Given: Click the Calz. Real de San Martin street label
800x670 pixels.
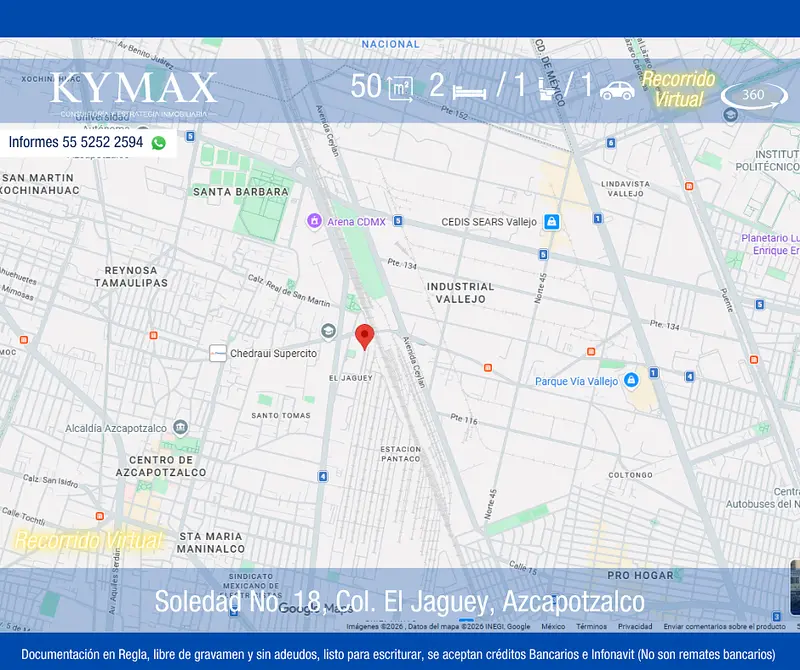Looking at the screenshot, I should click(x=289, y=291).
